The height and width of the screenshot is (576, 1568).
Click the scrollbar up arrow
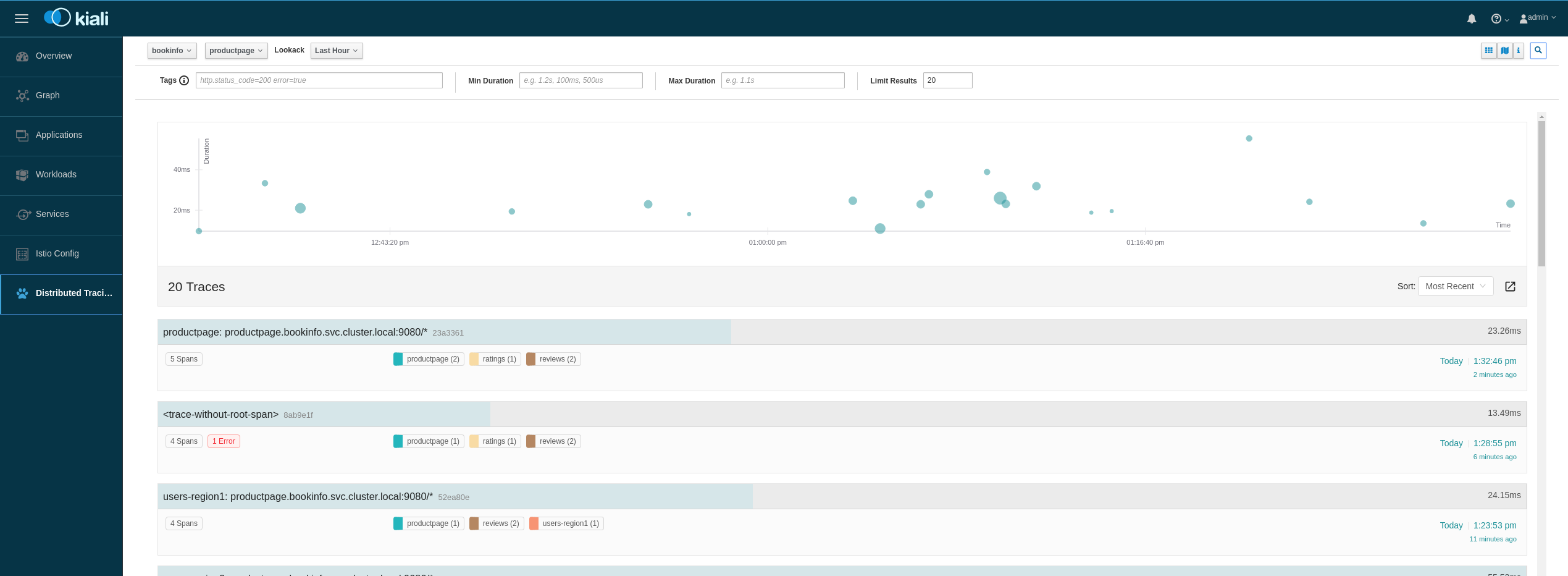(1541, 117)
